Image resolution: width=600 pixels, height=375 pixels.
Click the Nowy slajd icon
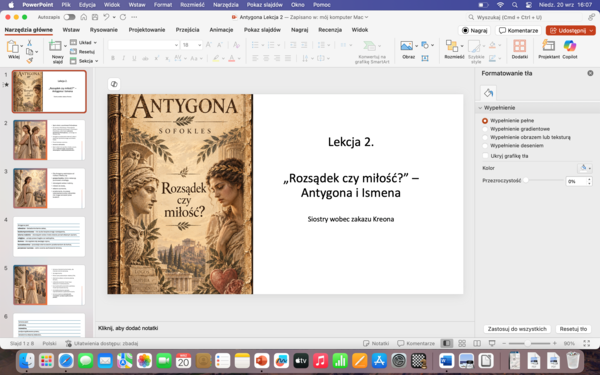coord(55,46)
